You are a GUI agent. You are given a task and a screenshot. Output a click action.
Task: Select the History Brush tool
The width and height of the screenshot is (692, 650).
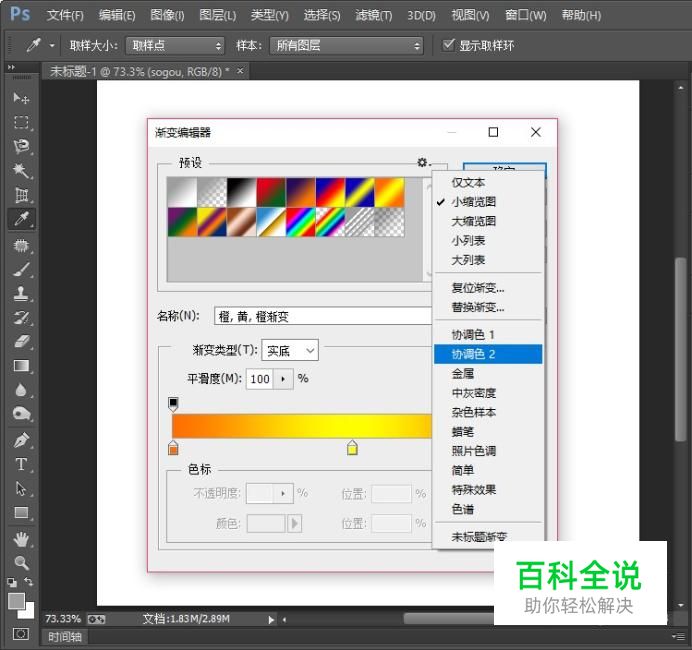21,318
